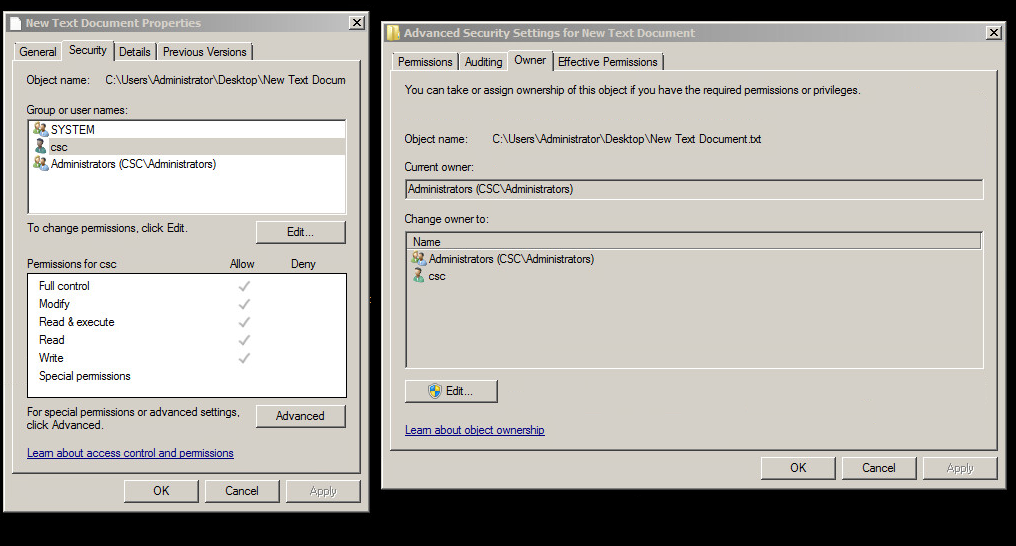Select Administrators (CSC\Administrators) in Change owner list
Image resolution: width=1016 pixels, height=546 pixels.
click(694, 258)
